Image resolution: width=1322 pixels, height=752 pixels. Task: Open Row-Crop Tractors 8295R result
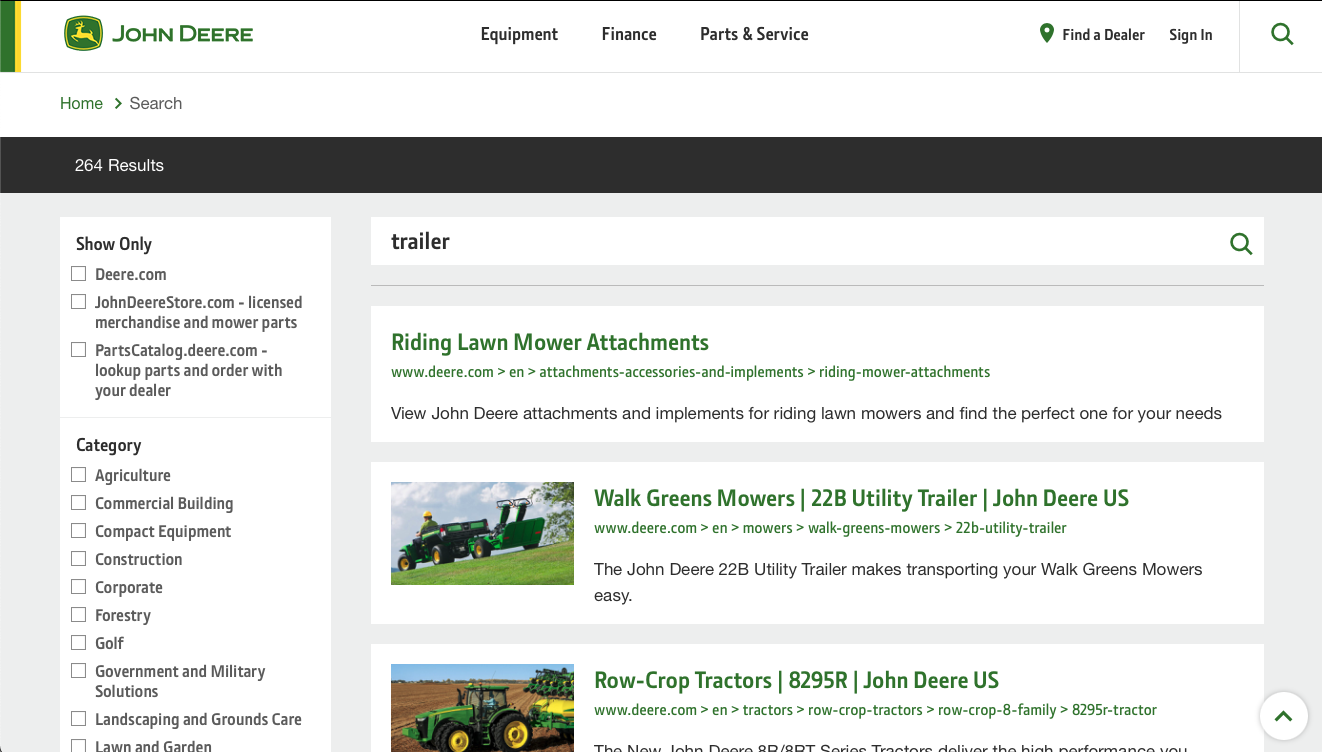(796, 681)
